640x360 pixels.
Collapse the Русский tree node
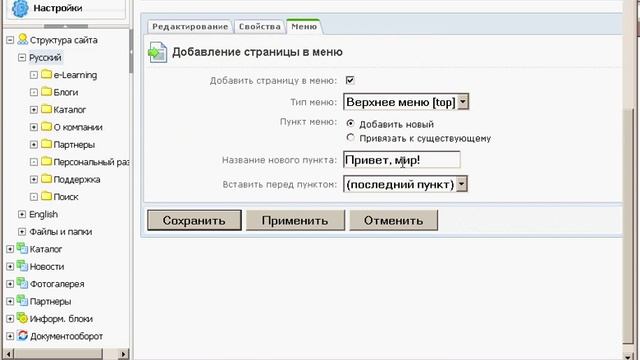coord(22,58)
